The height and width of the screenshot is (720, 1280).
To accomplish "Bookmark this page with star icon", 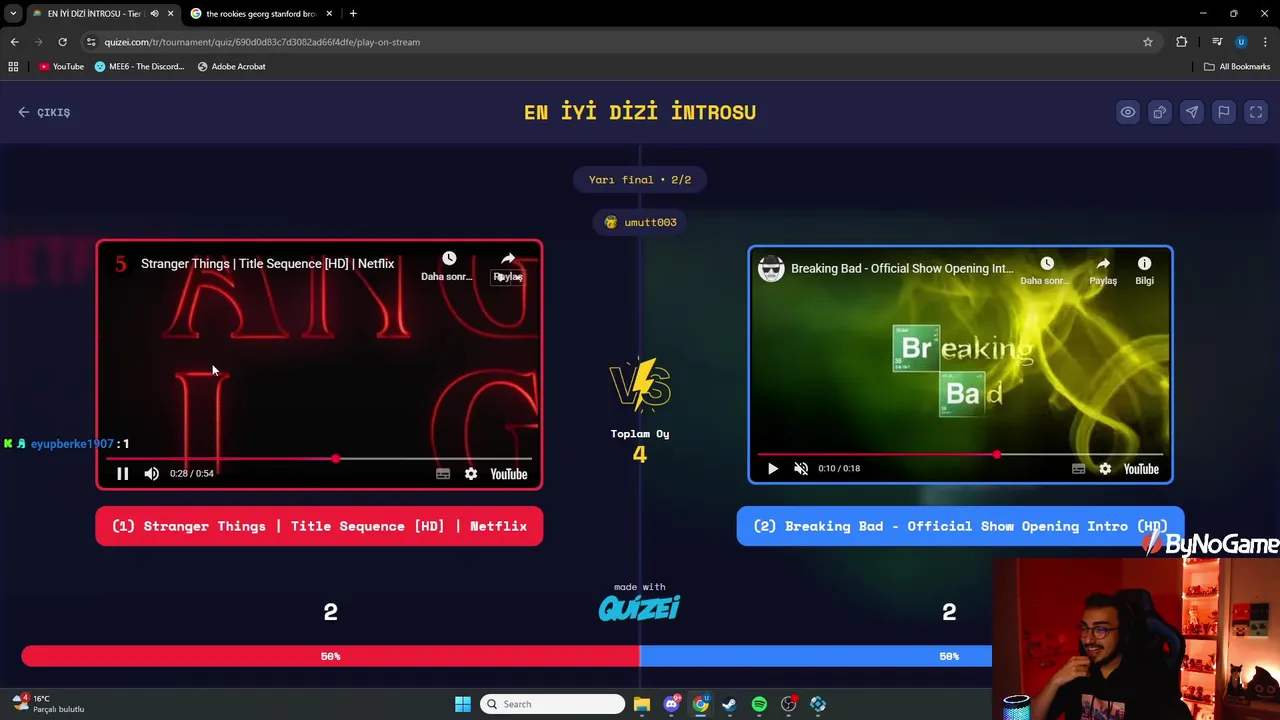I will tap(1148, 42).
